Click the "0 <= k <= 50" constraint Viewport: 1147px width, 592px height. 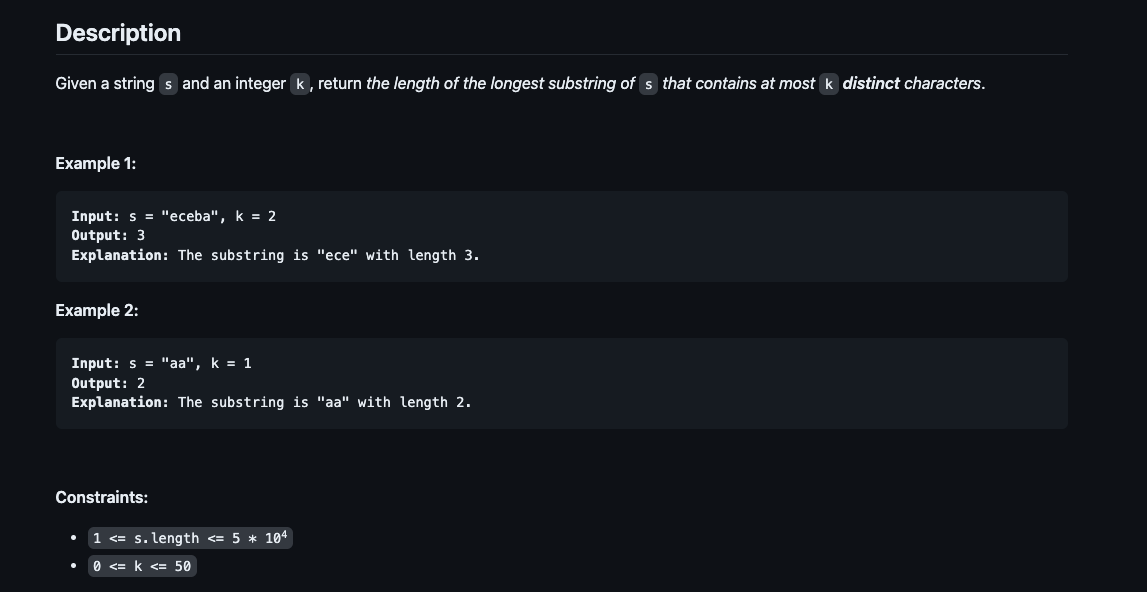[141, 566]
